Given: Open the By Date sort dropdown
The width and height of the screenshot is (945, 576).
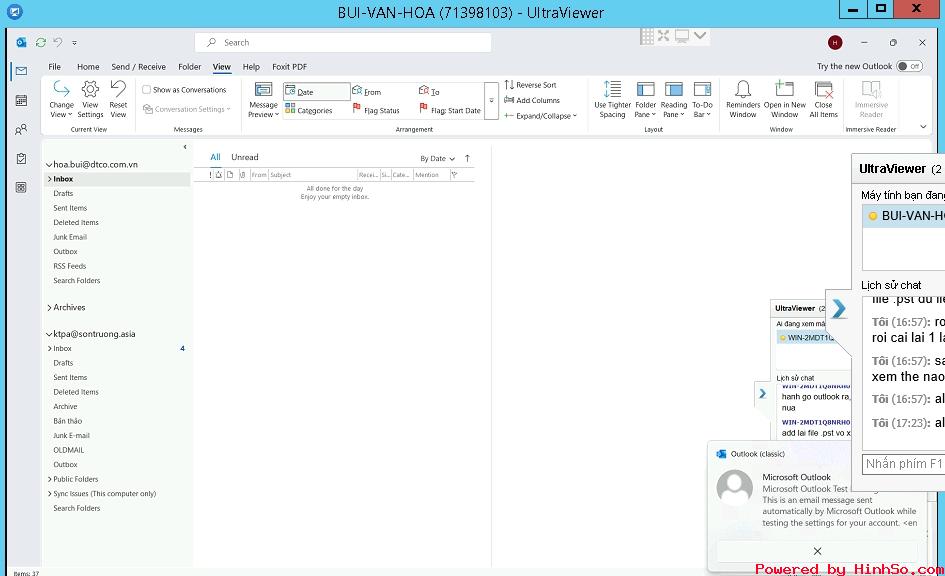Looking at the screenshot, I should (x=438, y=158).
